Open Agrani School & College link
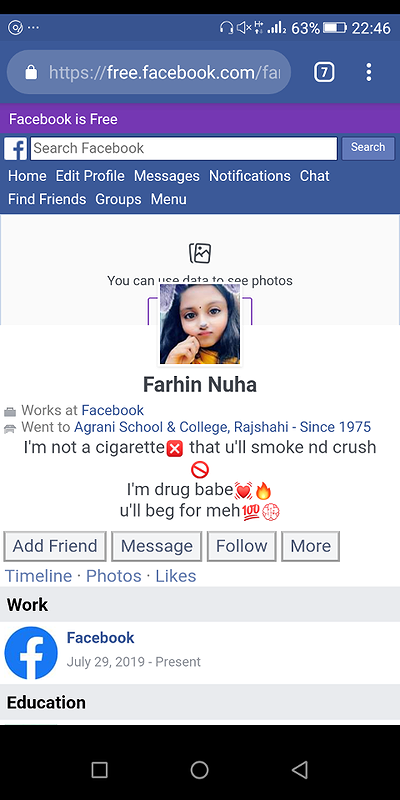This screenshot has width=400, height=800. point(222,427)
